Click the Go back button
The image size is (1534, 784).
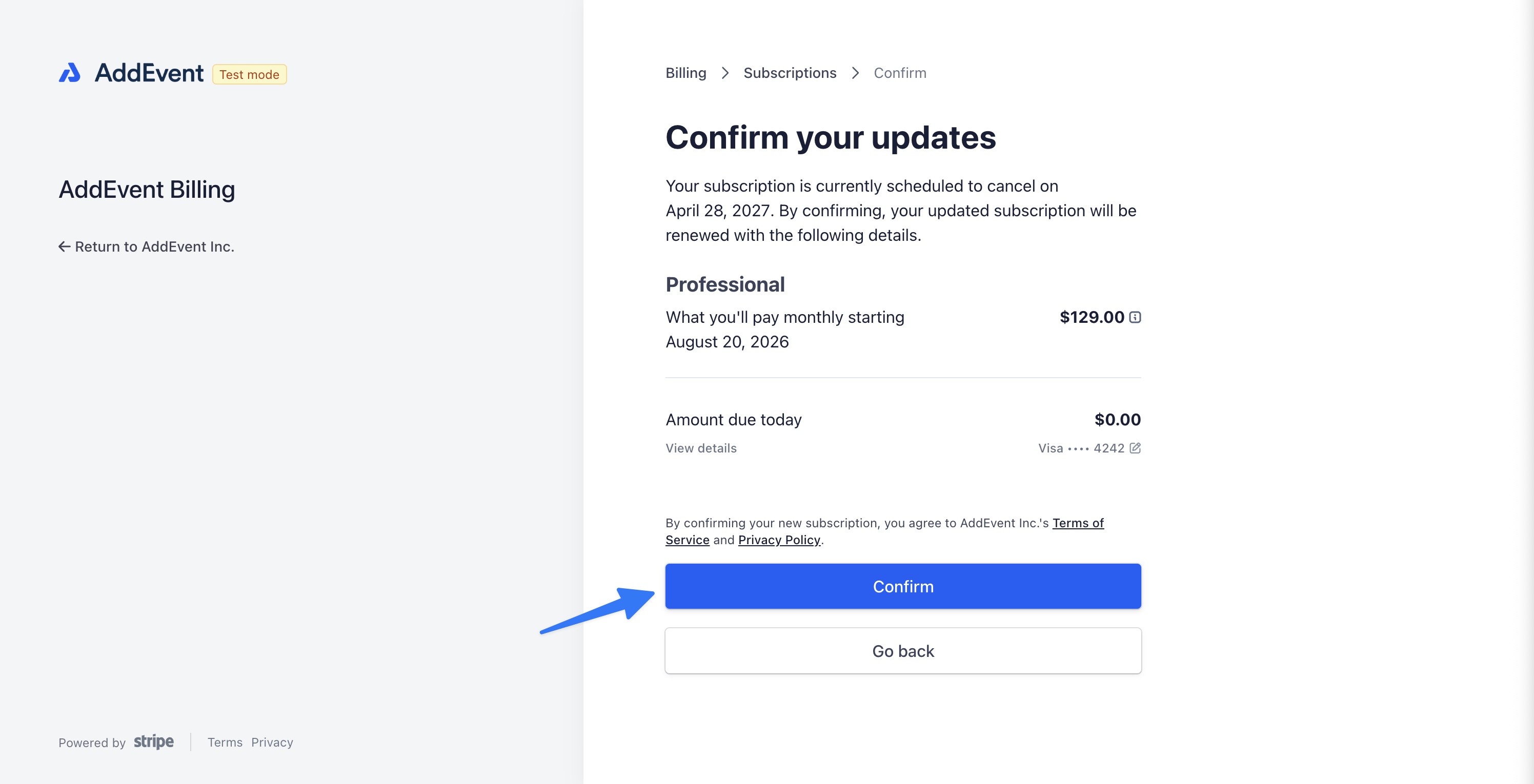pos(903,651)
